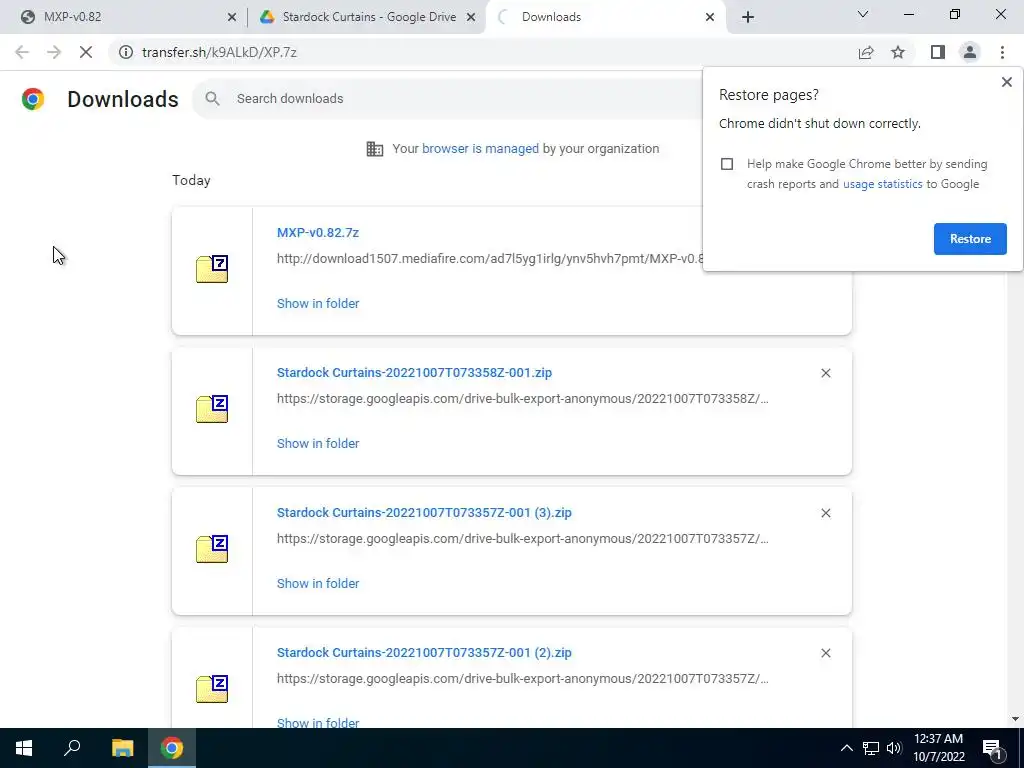Open the volume tray icon
The height and width of the screenshot is (768, 1024).
894,748
